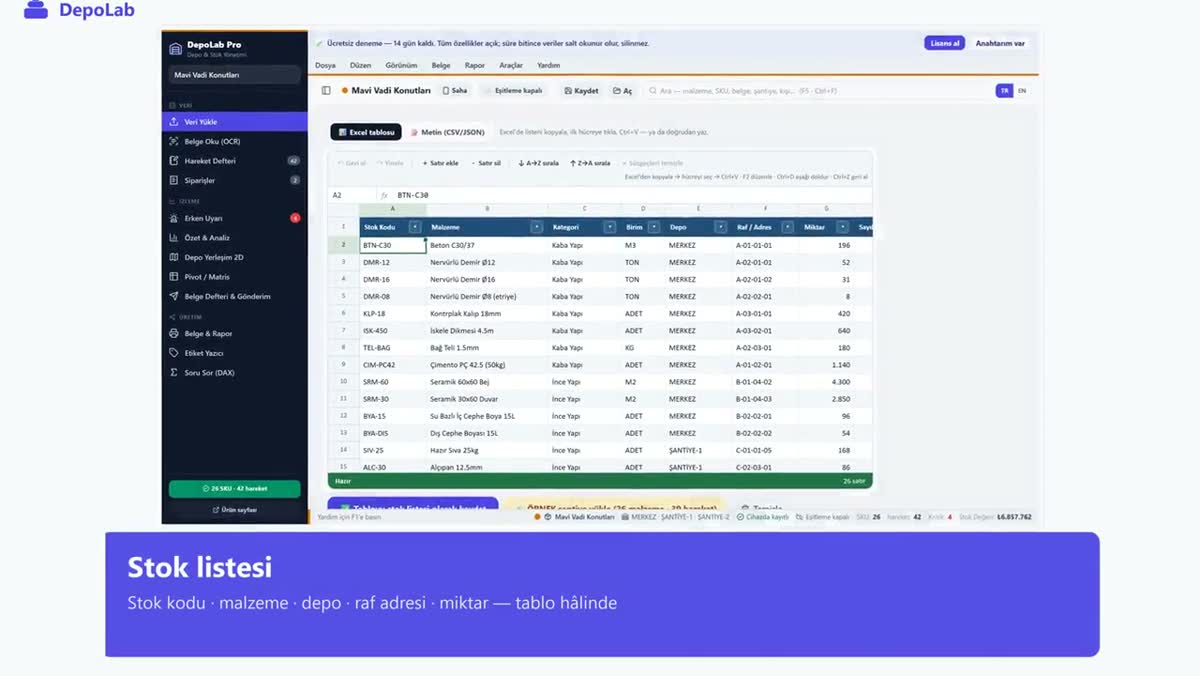Screen dimensions: 1200x676
Task: Open the Dosya menu
Action: point(325,65)
